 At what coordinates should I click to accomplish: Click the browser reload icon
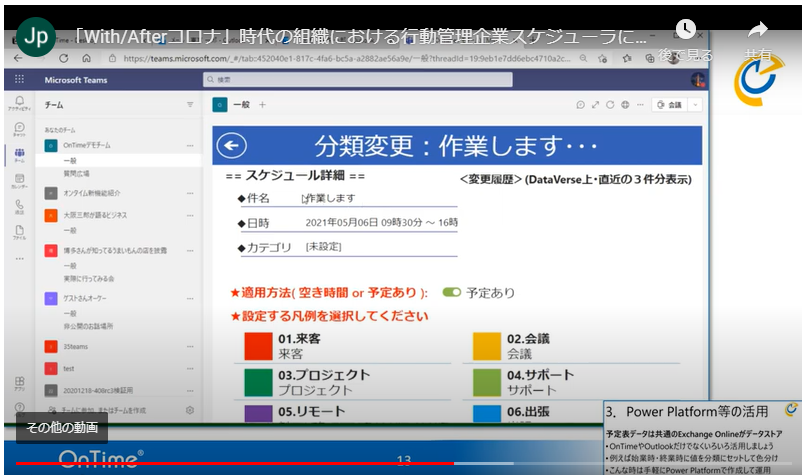63,58
